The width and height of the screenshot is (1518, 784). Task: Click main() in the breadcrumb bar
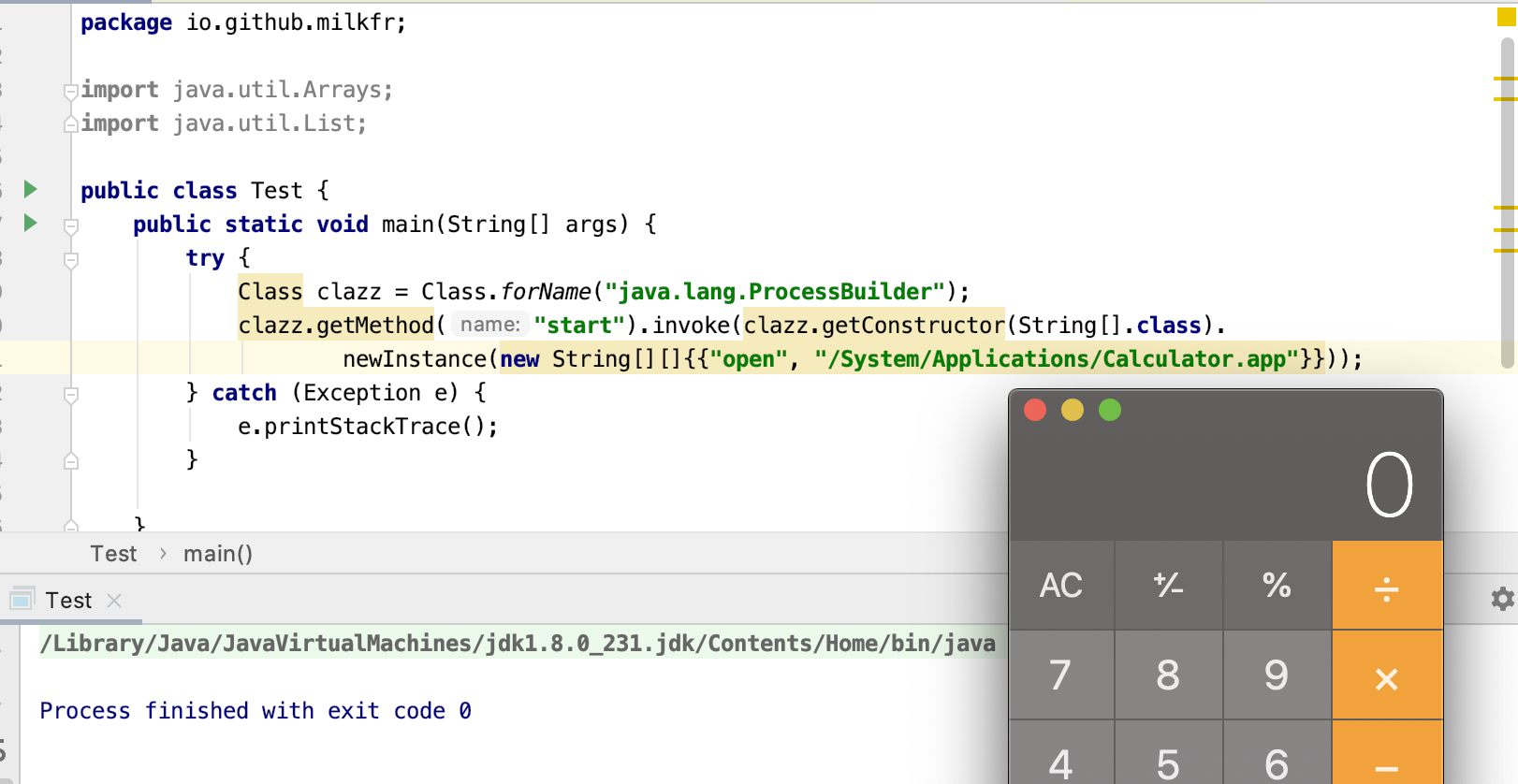pyautogui.click(x=218, y=554)
